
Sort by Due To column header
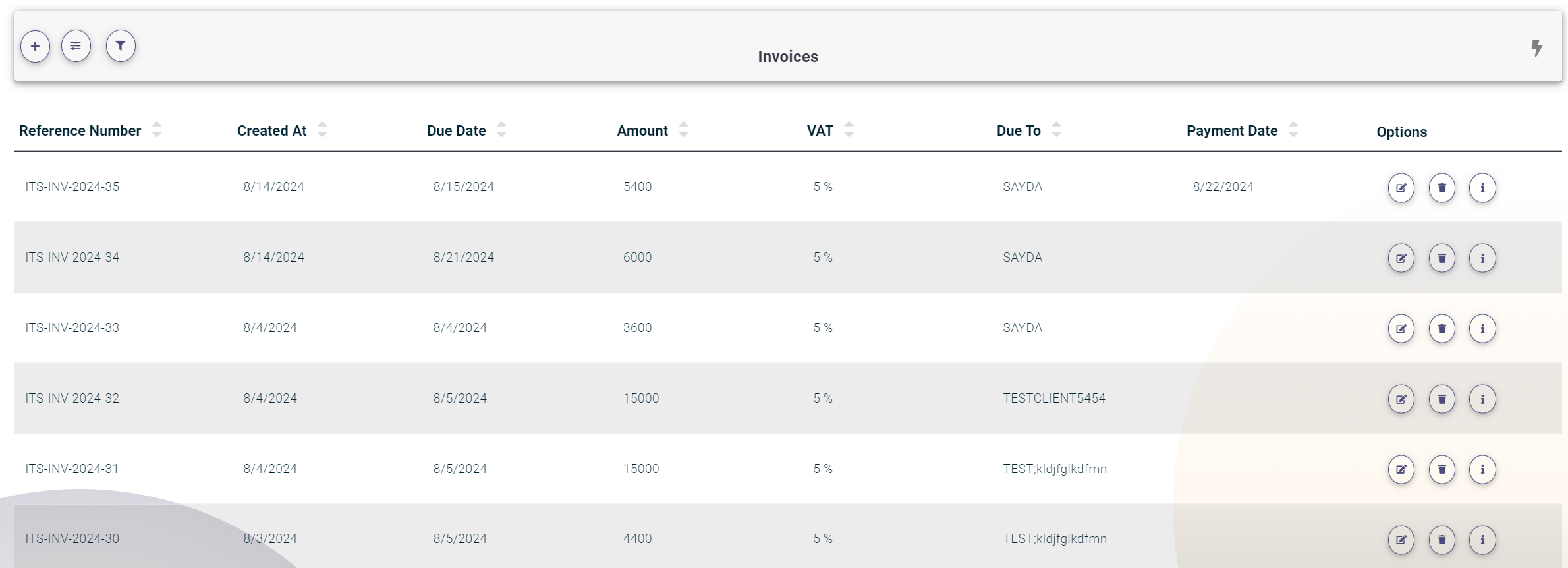tap(1056, 130)
